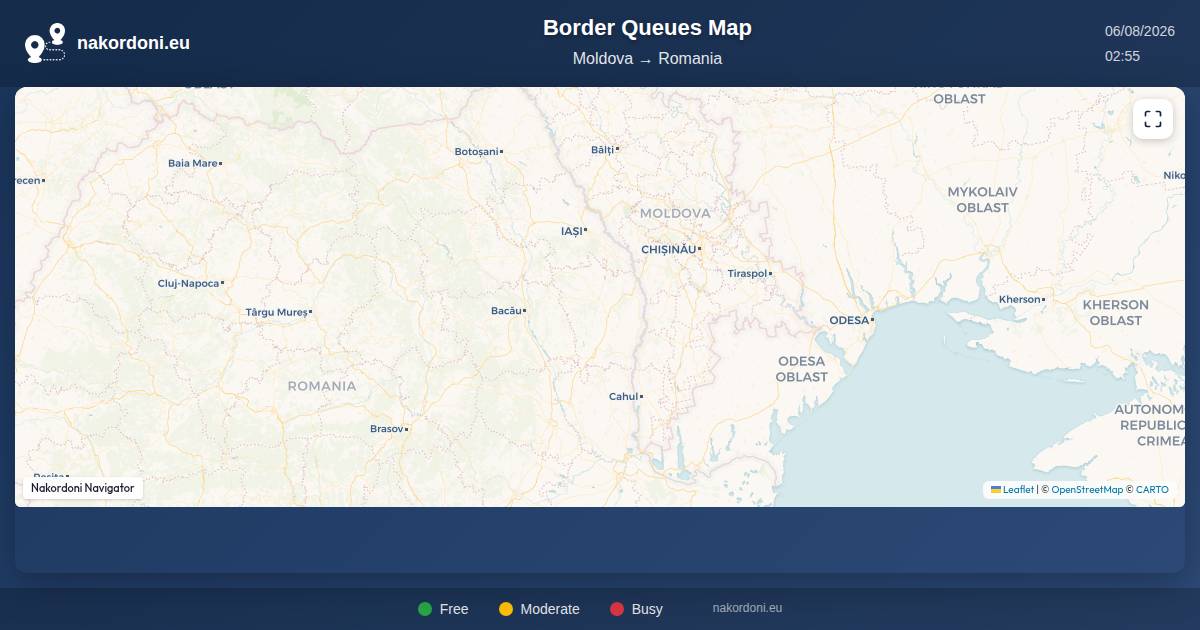Viewport: 1200px width, 630px height.
Task: Toggle fullscreen map view
Action: click(x=1153, y=119)
